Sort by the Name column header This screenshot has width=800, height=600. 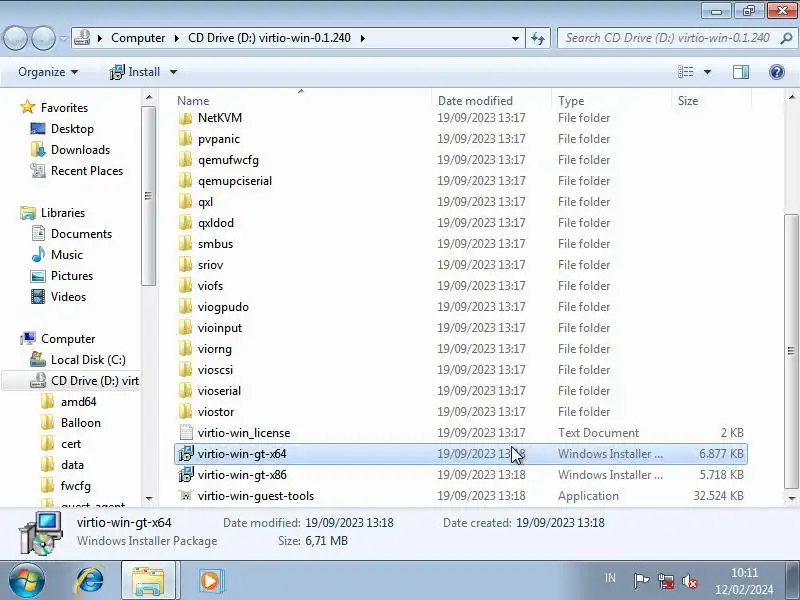coord(303,101)
